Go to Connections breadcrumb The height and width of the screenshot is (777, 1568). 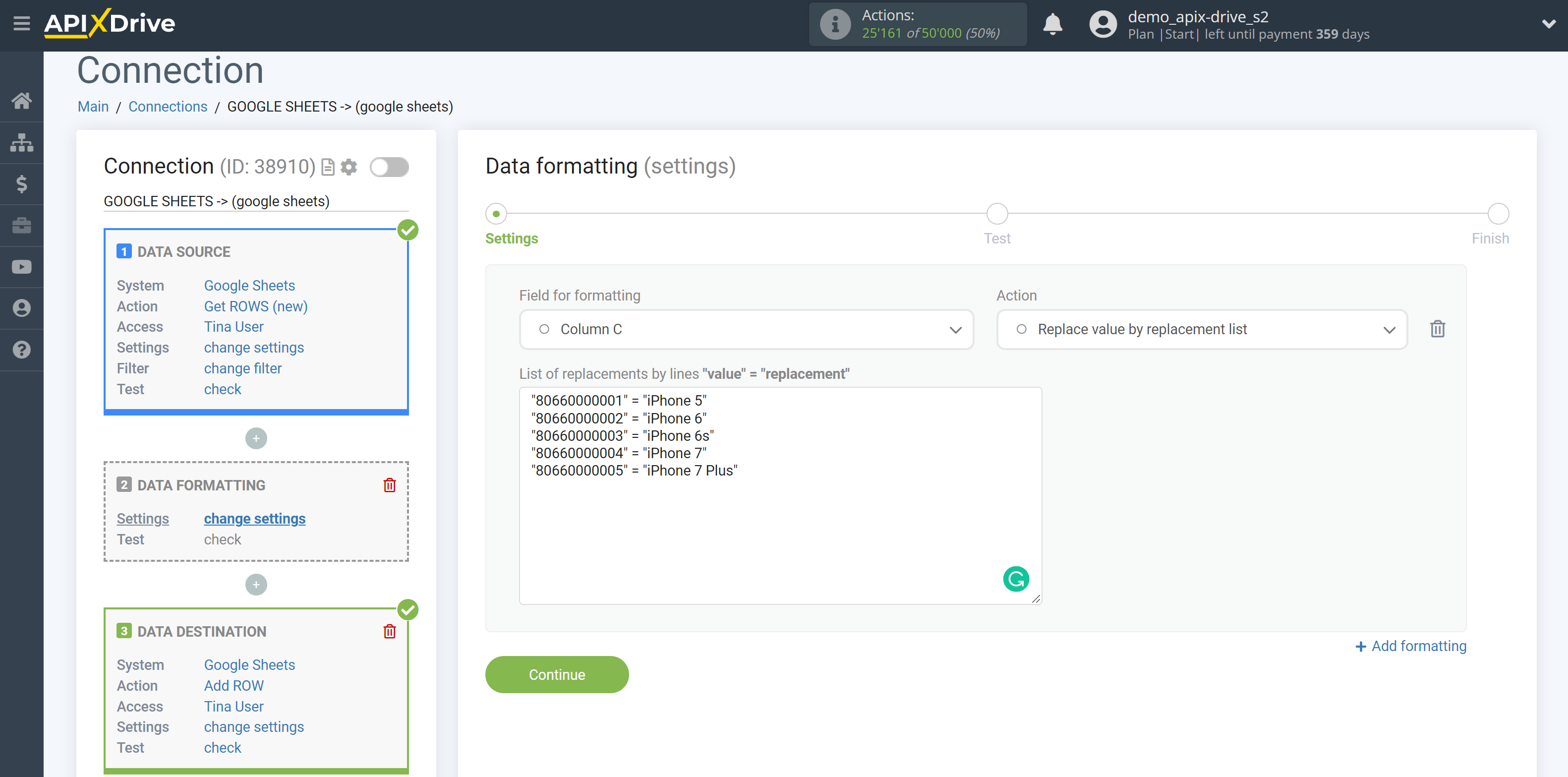tap(168, 107)
